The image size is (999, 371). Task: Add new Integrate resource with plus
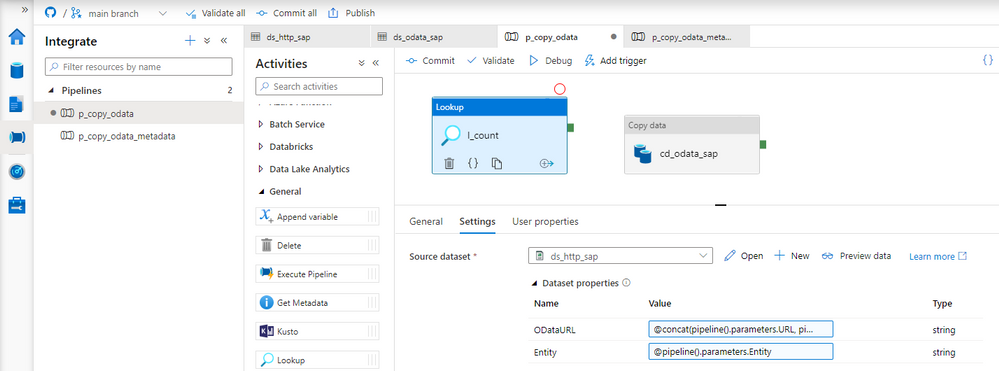point(190,41)
